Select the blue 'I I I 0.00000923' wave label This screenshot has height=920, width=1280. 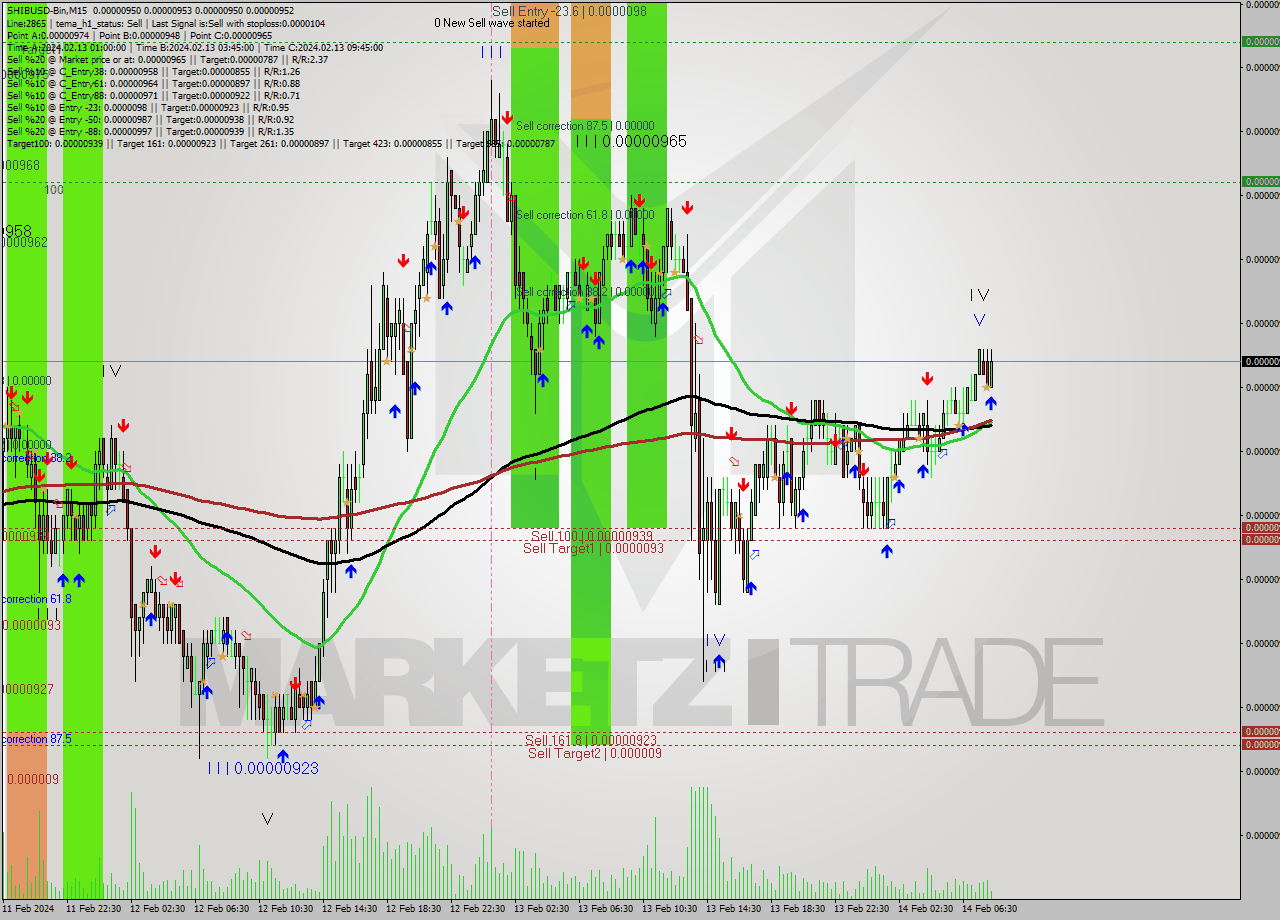[263, 768]
